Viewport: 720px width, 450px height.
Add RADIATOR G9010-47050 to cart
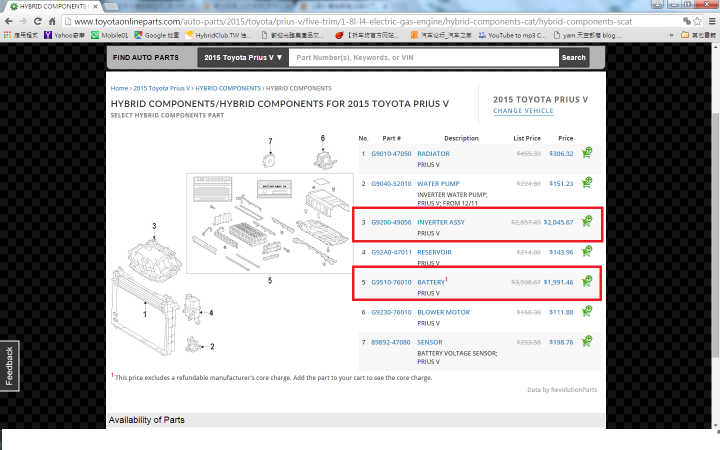[x=587, y=153]
